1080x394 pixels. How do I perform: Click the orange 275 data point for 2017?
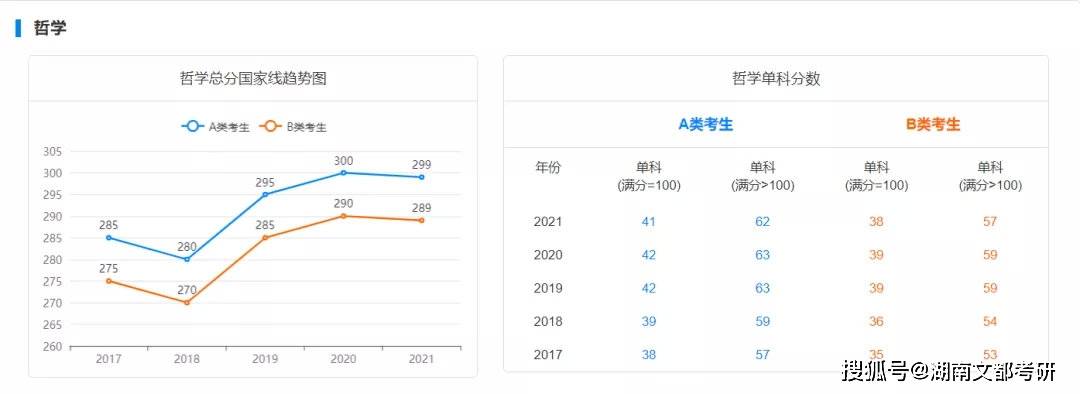click(x=109, y=281)
